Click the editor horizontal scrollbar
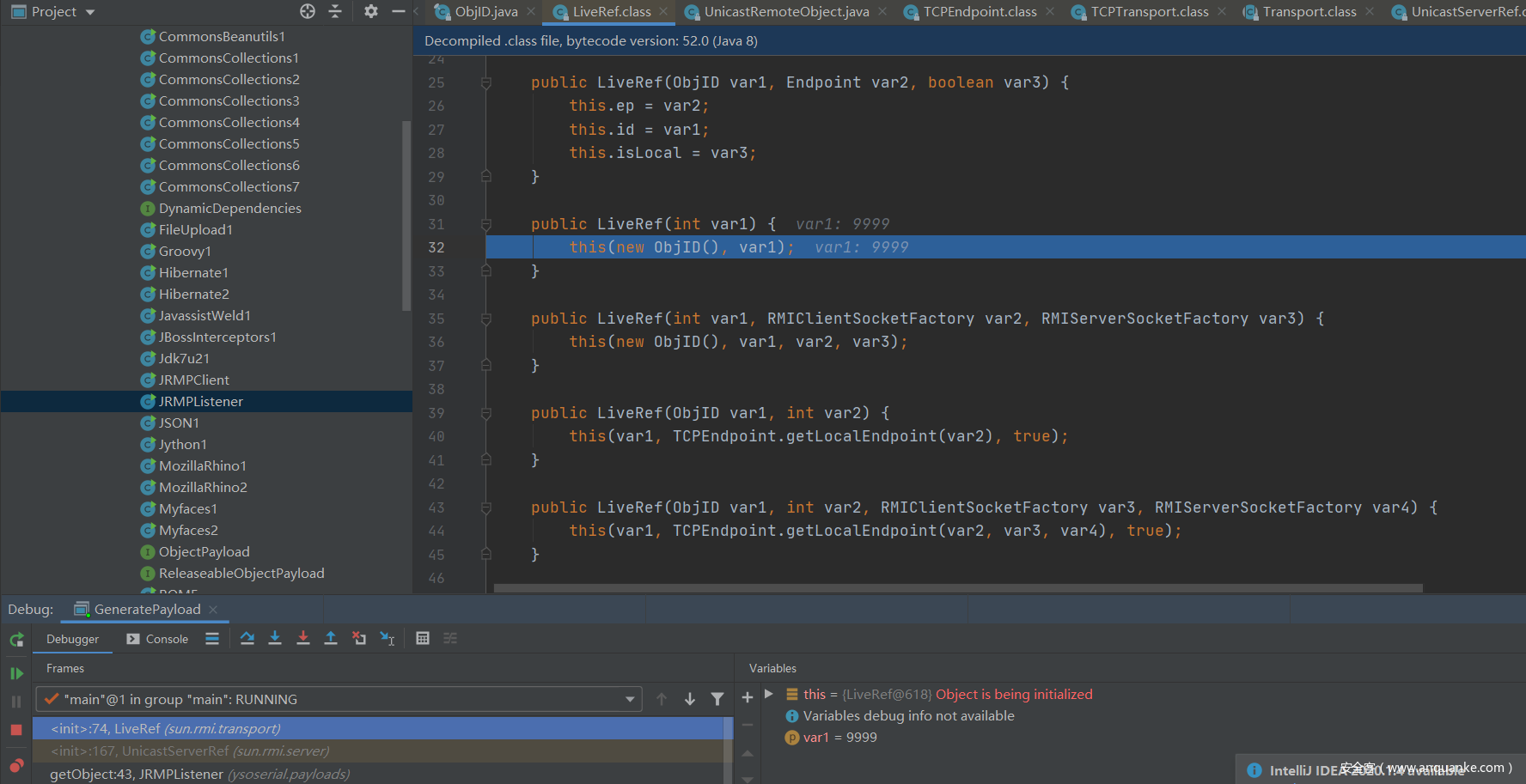 point(957,588)
